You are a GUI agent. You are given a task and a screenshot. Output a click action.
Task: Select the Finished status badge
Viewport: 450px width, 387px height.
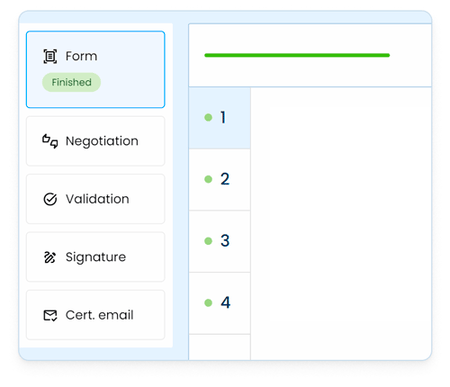coord(71,82)
